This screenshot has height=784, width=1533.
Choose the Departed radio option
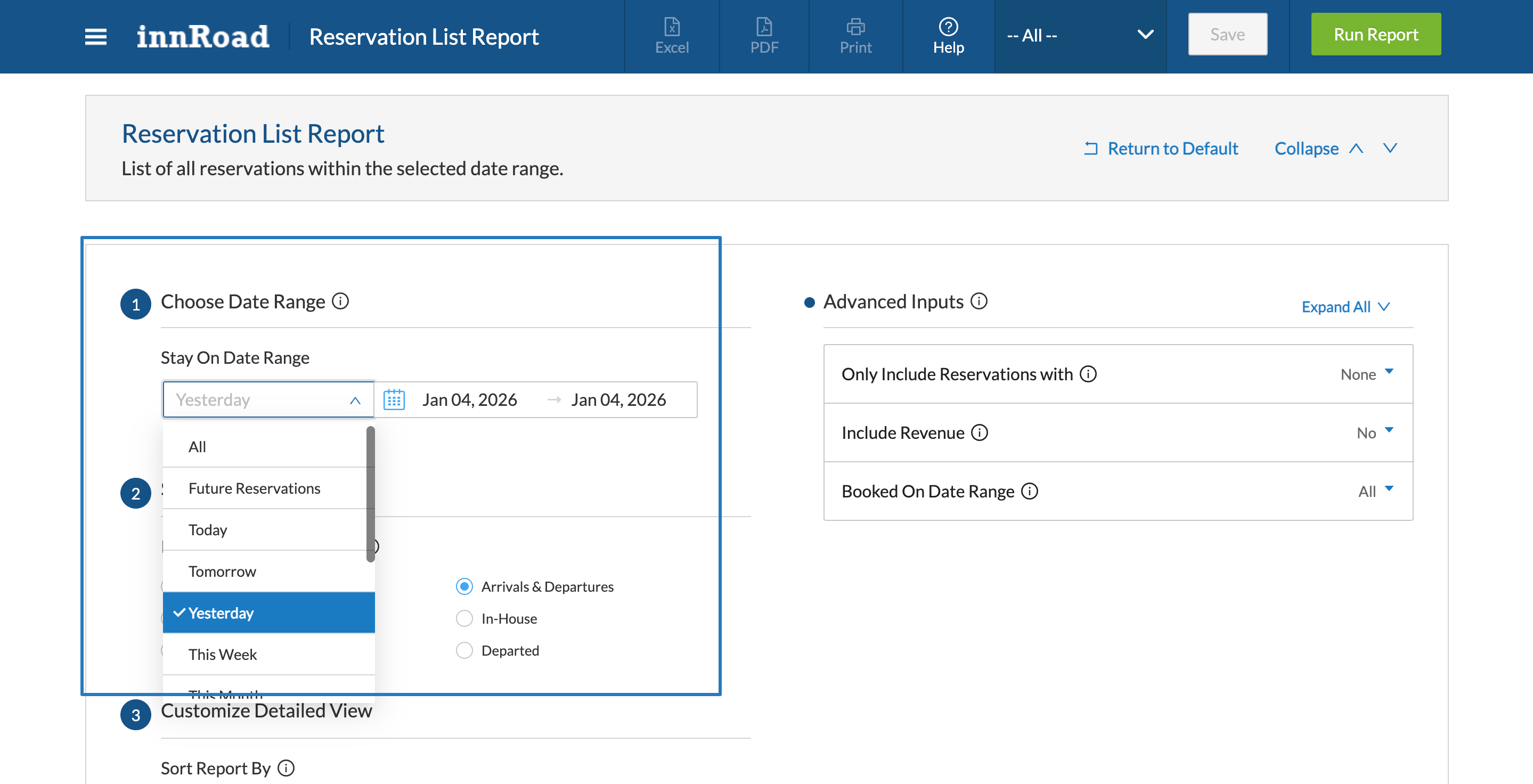point(464,650)
